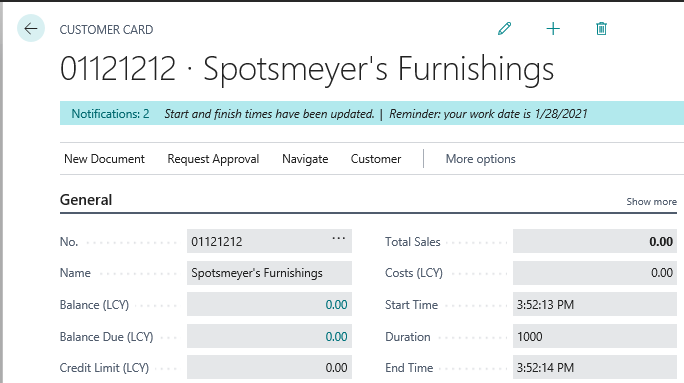Open the Notifications: 2 indicator
This screenshot has height=383, width=684.
click(x=110, y=114)
